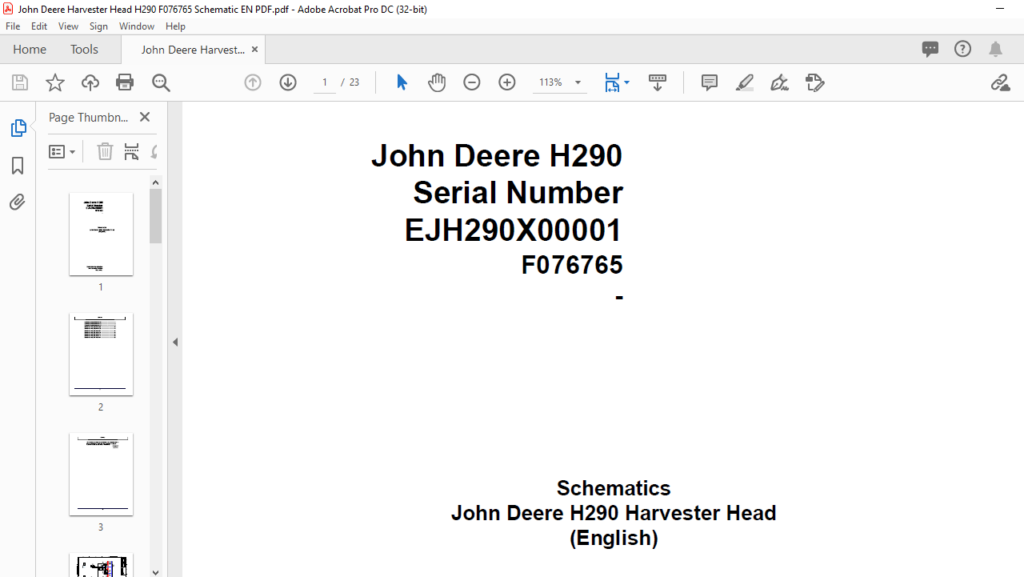1024x577 pixels.
Task: Open the find text magnifier tool
Action: [x=161, y=82]
